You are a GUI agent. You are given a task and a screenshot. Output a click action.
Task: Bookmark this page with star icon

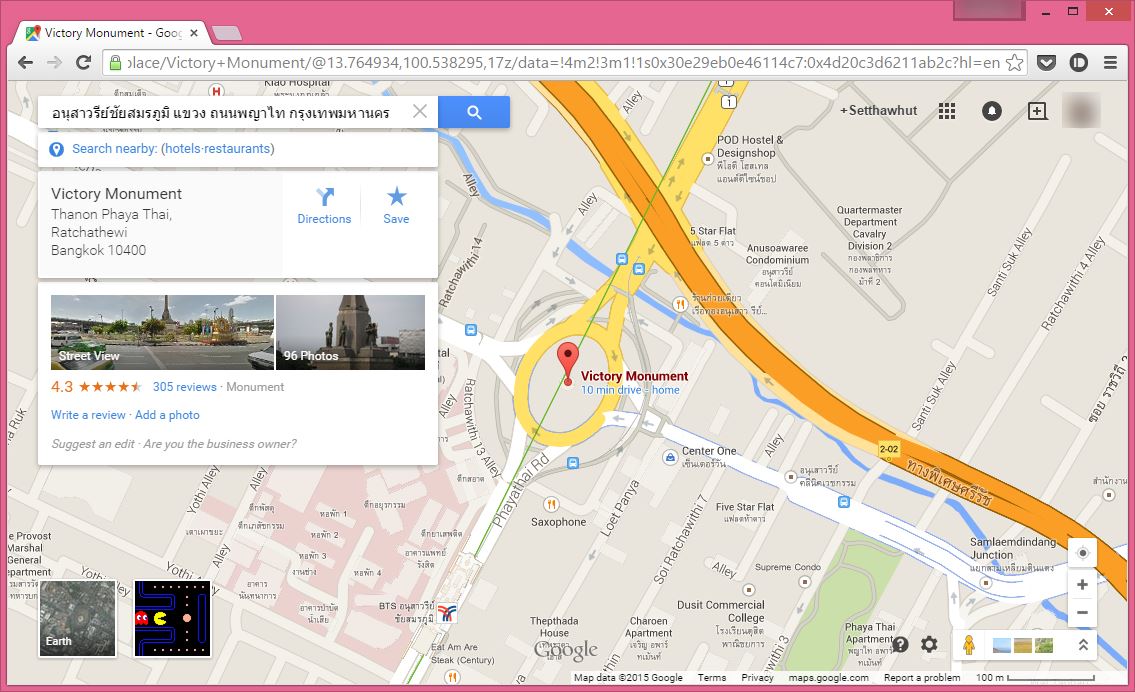1014,62
